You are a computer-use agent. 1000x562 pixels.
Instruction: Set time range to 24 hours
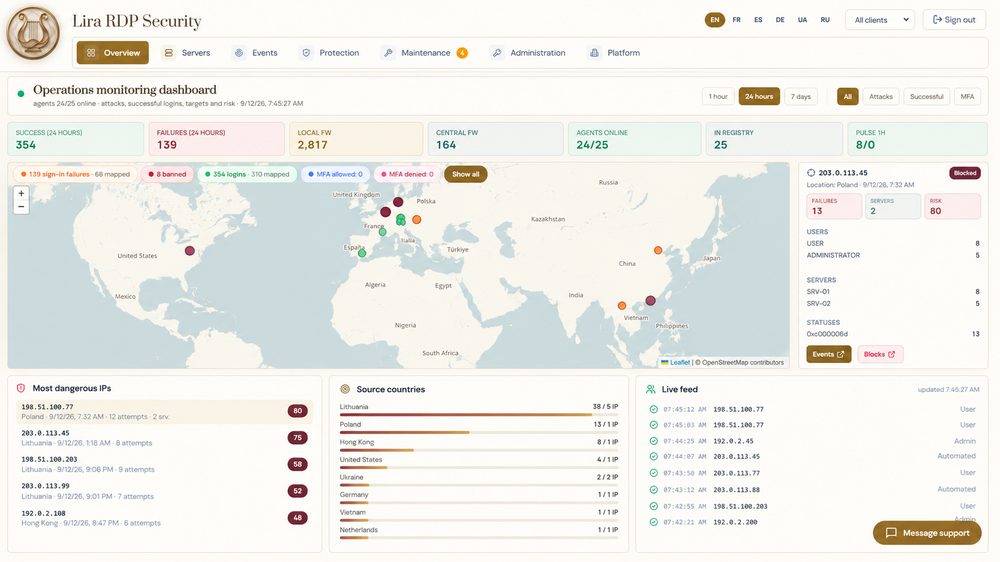pyautogui.click(x=759, y=96)
